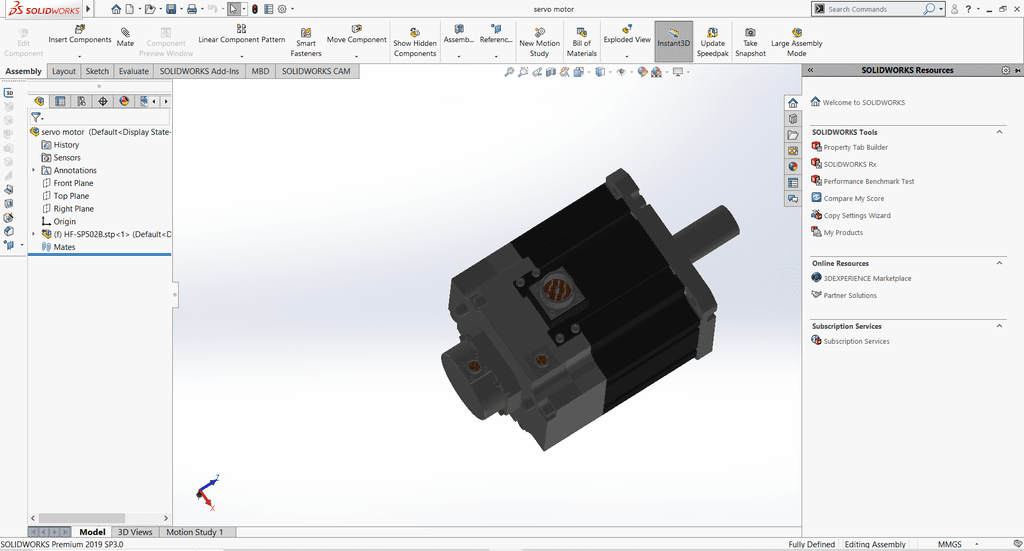Open Appearances task pane tab
Image resolution: width=1024 pixels, height=551 pixels.
(793, 166)
